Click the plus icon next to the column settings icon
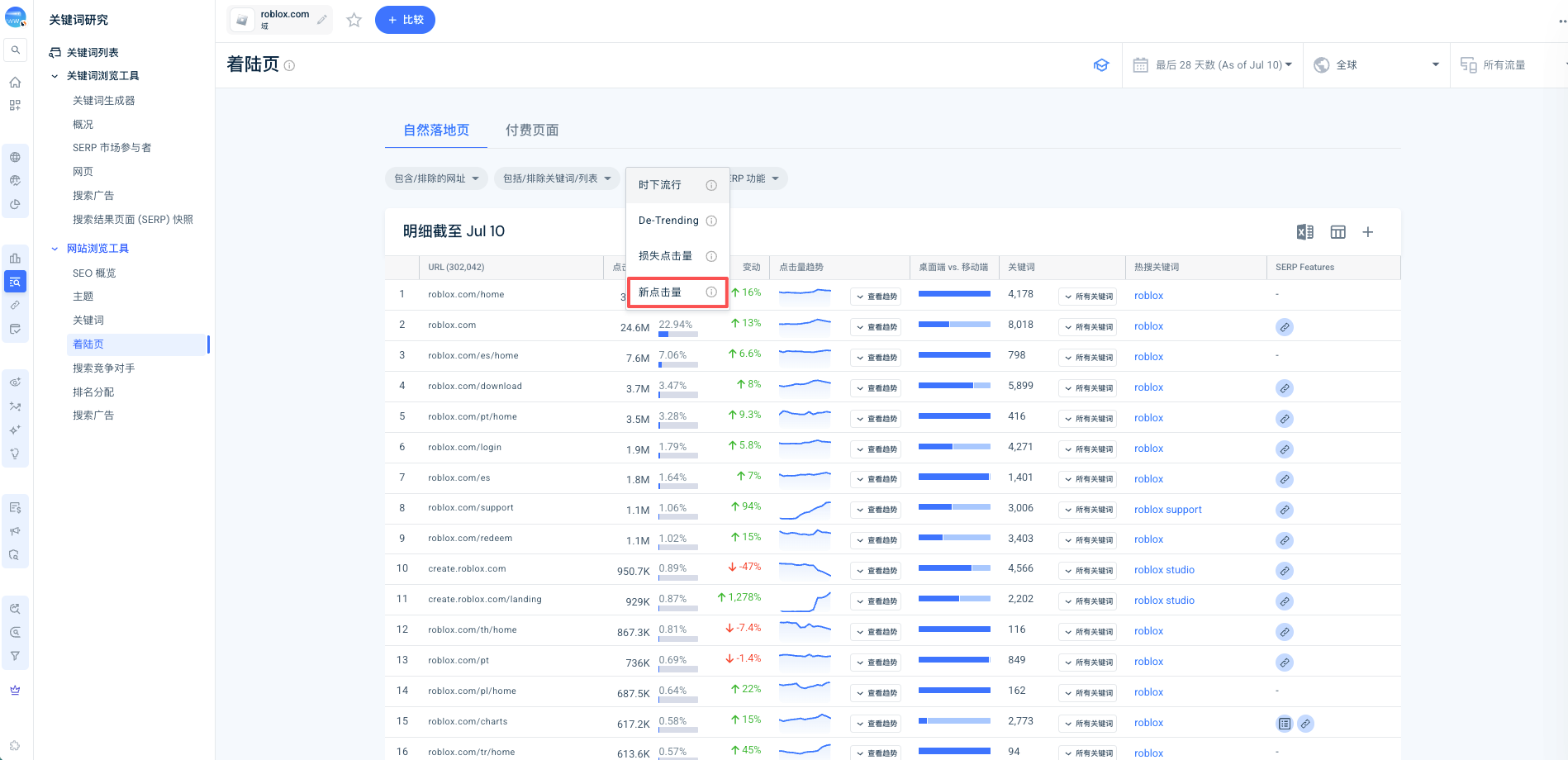Viewport: 1568px width, 760px height. pos(1368,232)
